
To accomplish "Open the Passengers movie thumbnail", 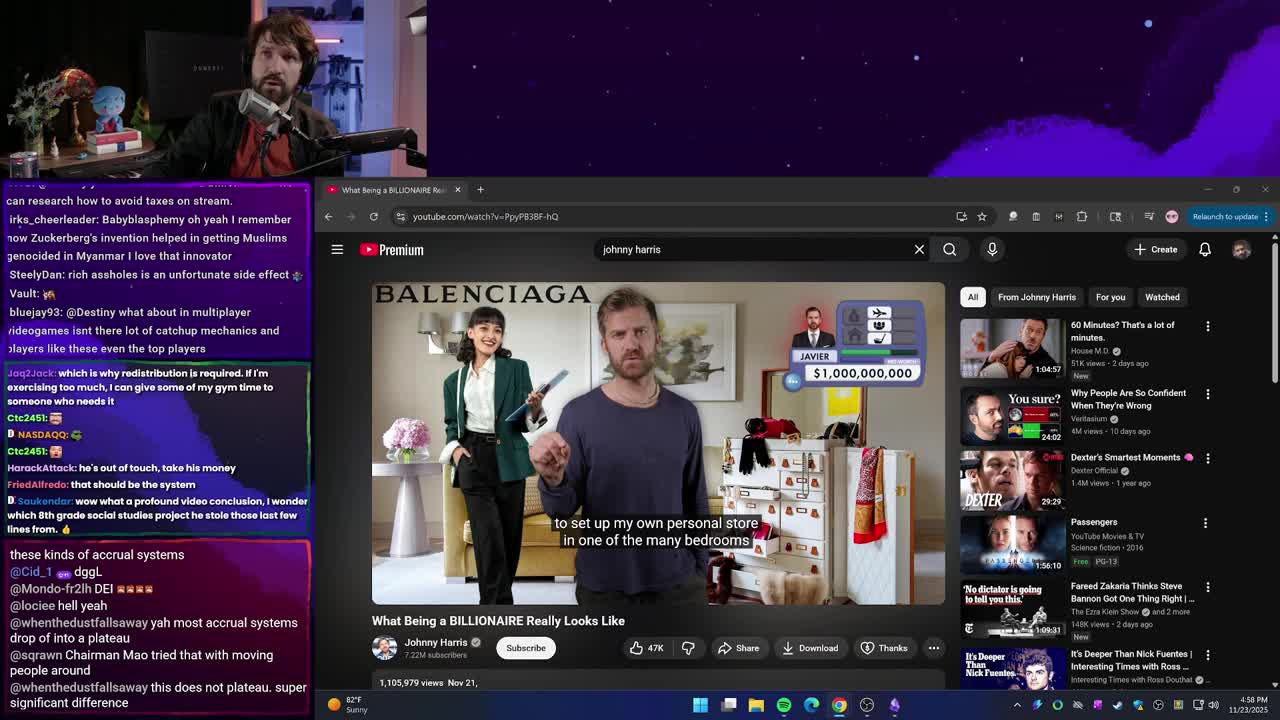I will [1011, 545].
